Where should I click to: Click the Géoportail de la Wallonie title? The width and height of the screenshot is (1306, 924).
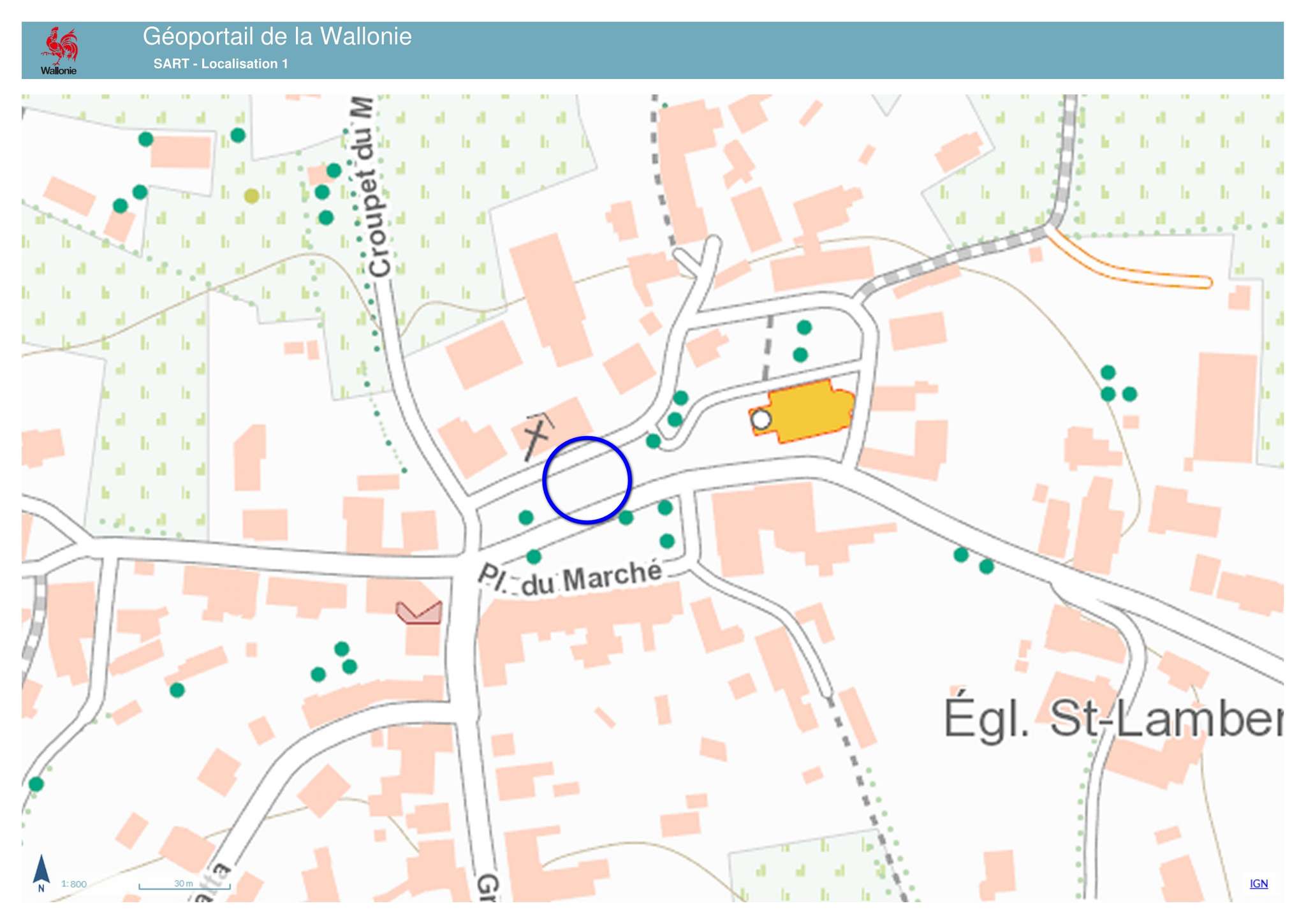[x=277, y=37]
